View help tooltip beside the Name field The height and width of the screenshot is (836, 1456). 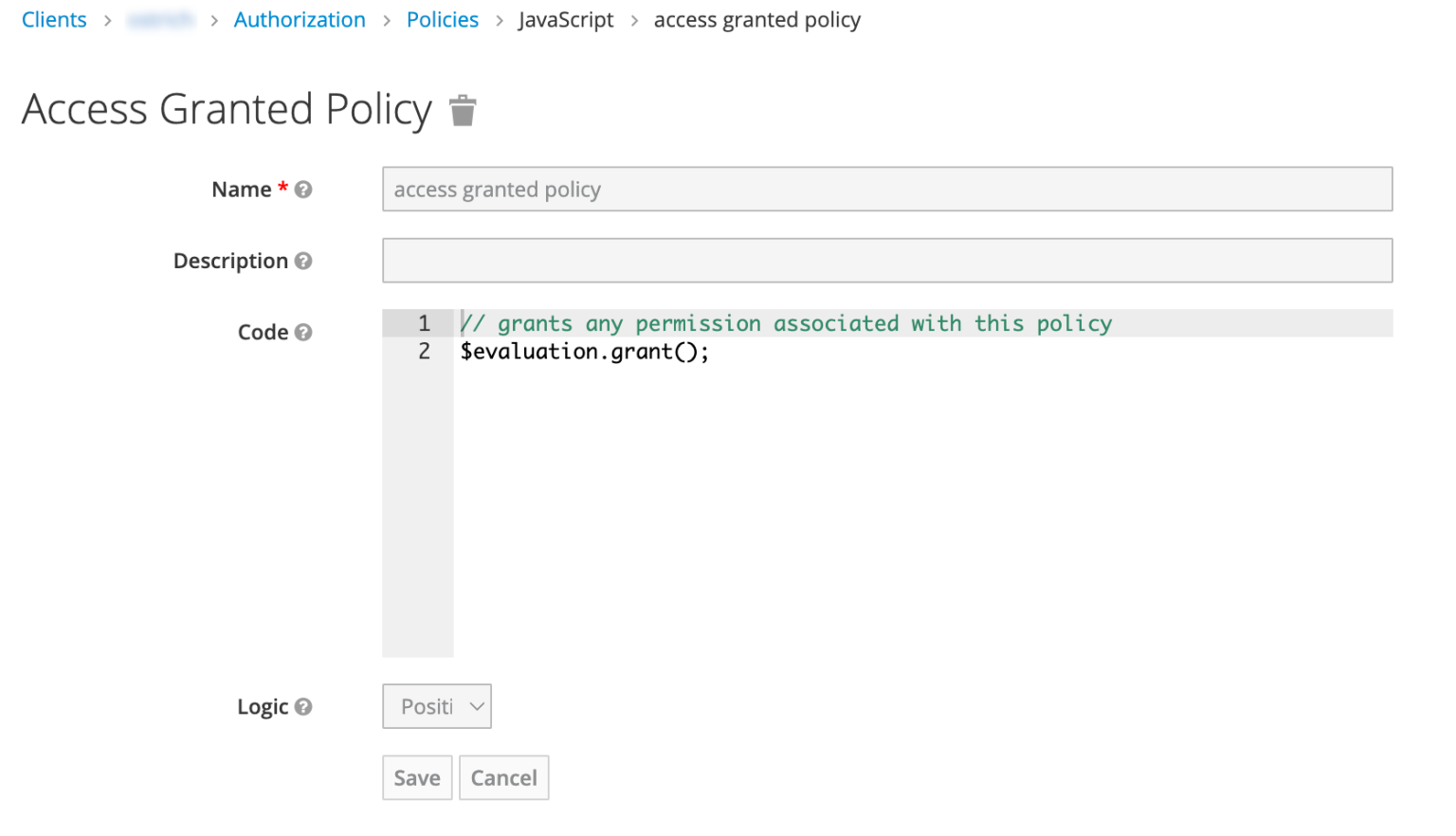pyautogui.click(x=303, y=189)
